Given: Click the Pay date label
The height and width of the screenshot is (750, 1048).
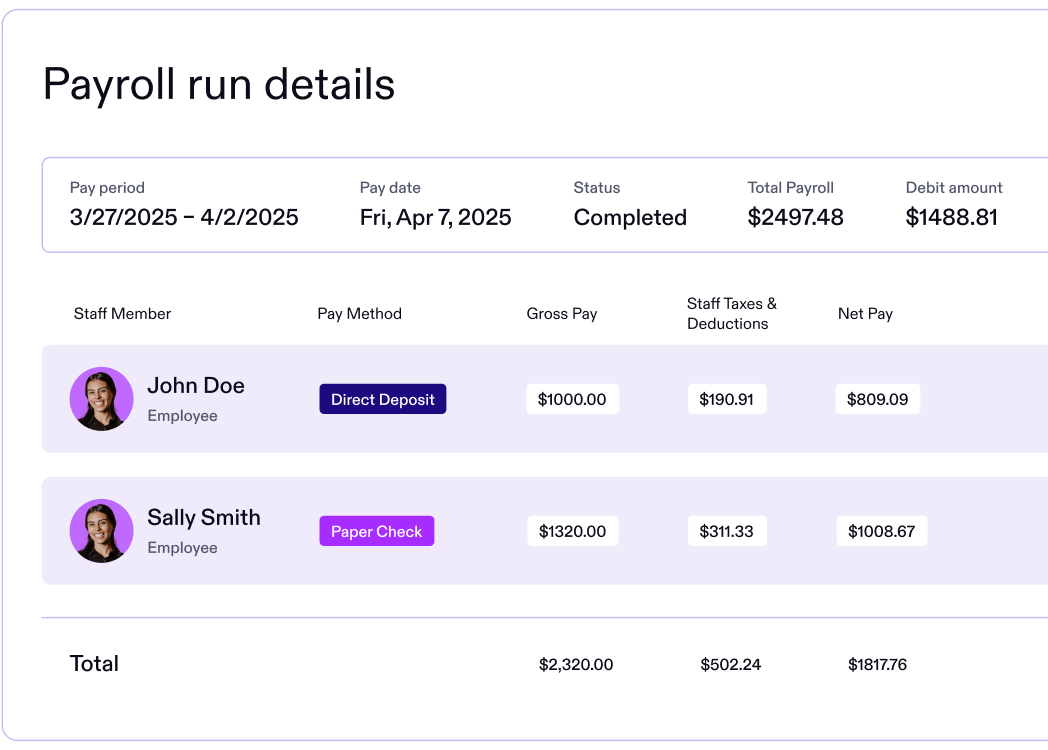Looking at the screenshot, I should [x=390, y=188].
